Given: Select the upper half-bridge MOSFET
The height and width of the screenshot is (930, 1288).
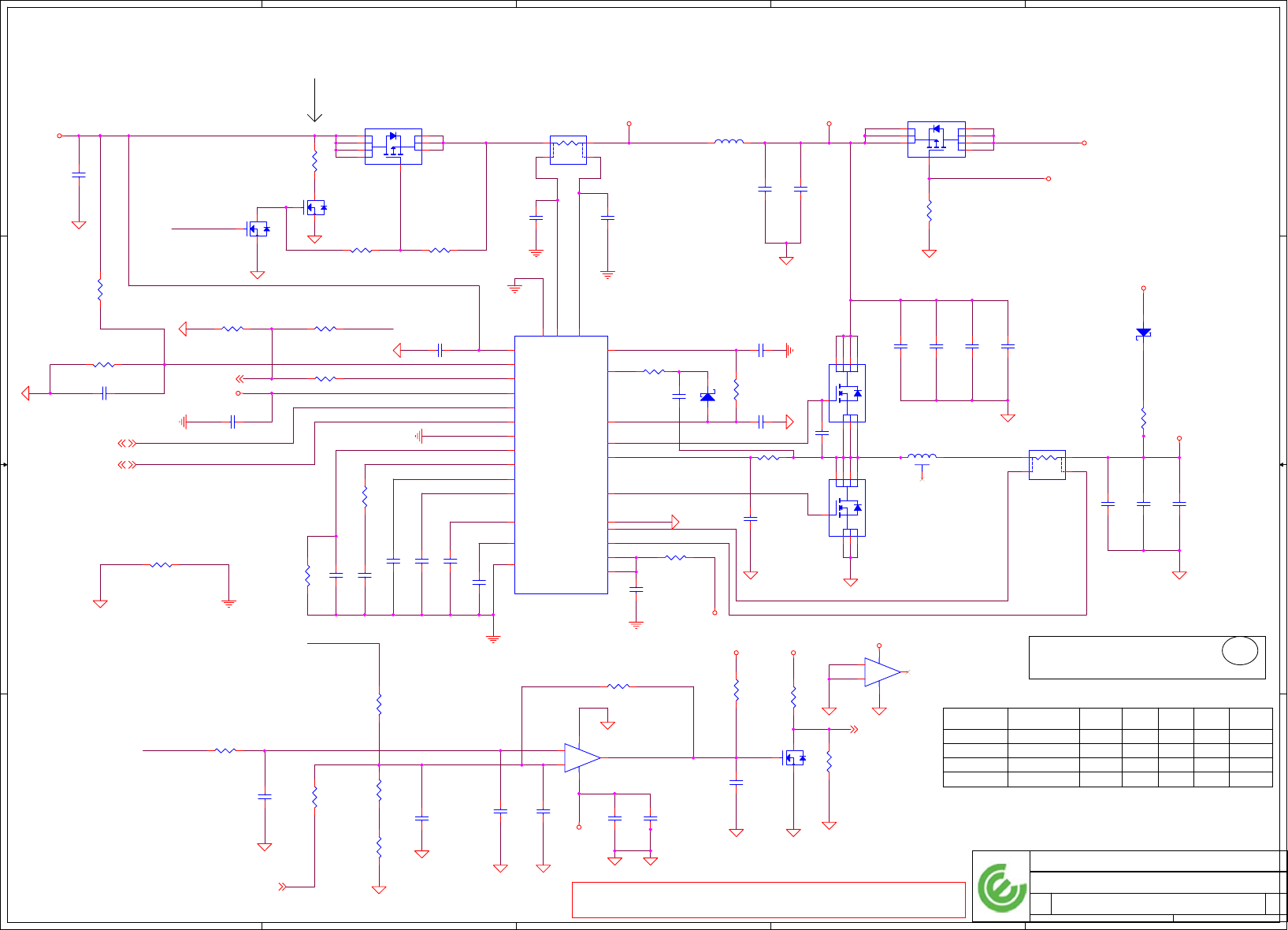Looking at the screenshot, I should (x=847, y=392).
